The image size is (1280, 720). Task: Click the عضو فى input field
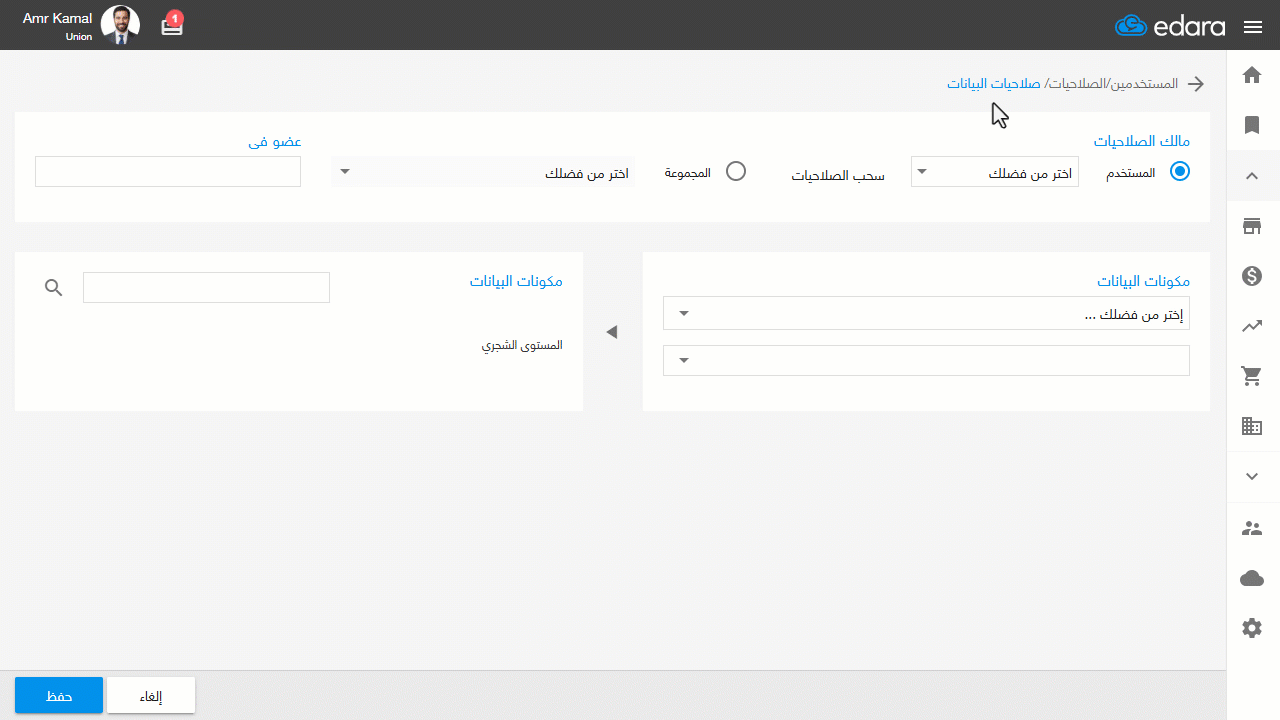pos(168,171)
